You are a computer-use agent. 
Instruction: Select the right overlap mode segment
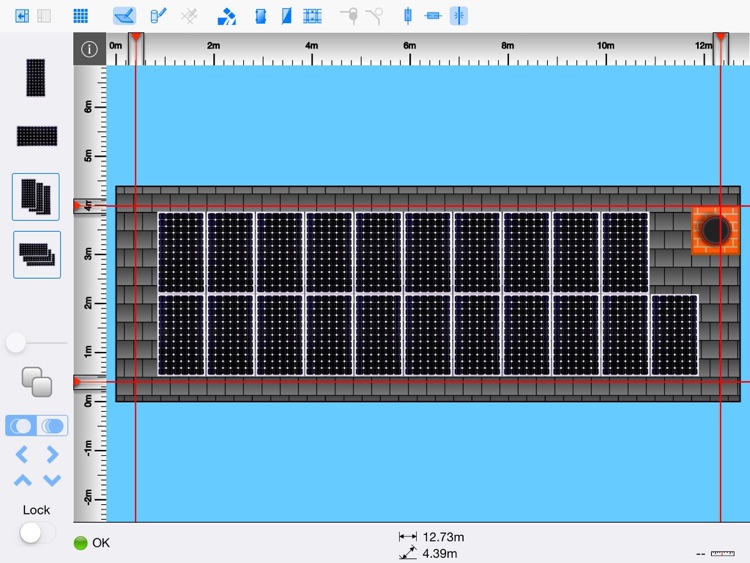click(x=52, y=426)
